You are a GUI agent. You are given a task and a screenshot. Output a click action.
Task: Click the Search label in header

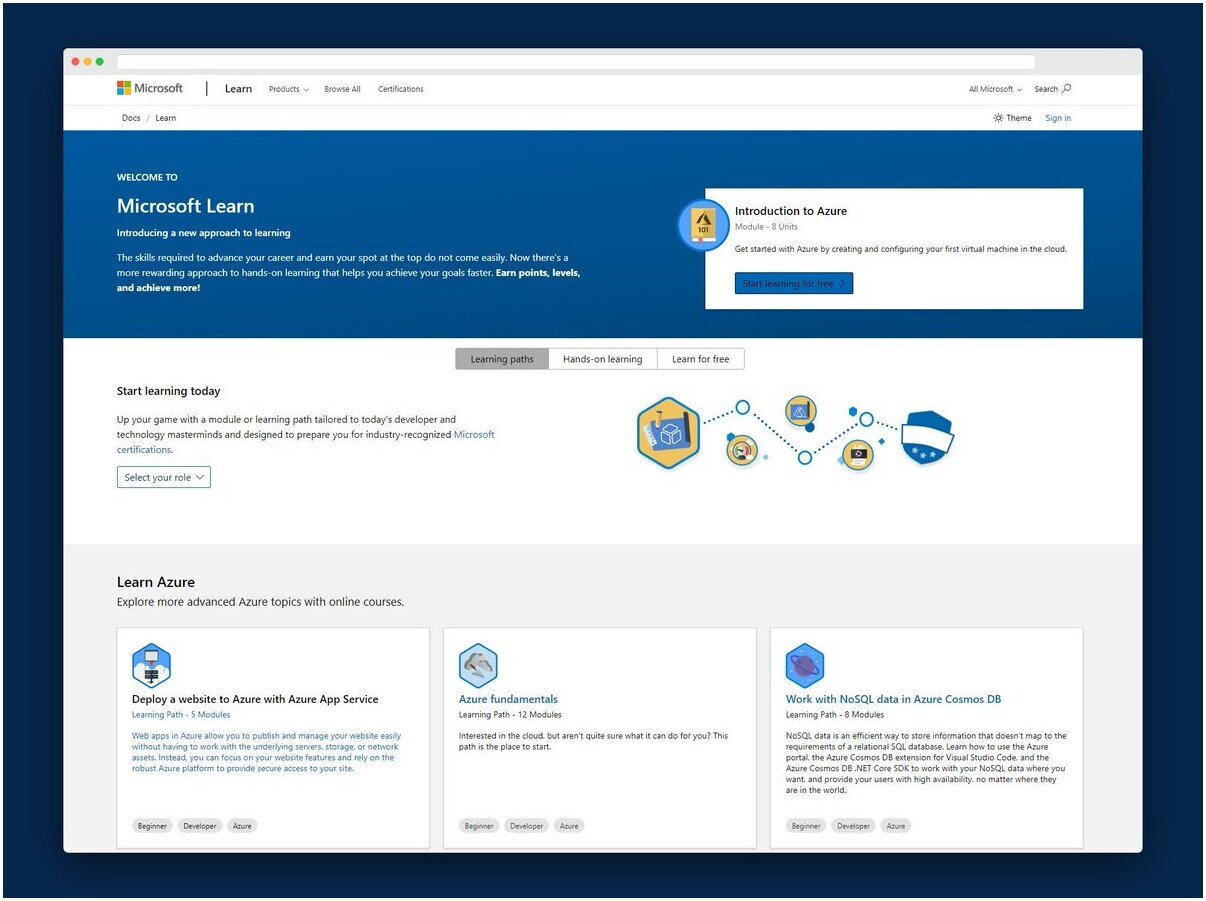tap(1046, 89)
